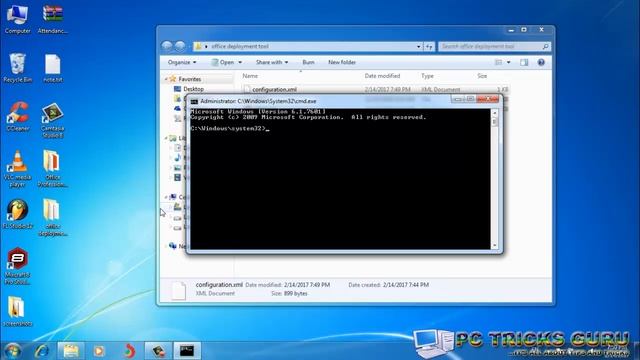Launch VLC media player shortcut
Viewport: 640px width, 360px height.
point(17,169)
